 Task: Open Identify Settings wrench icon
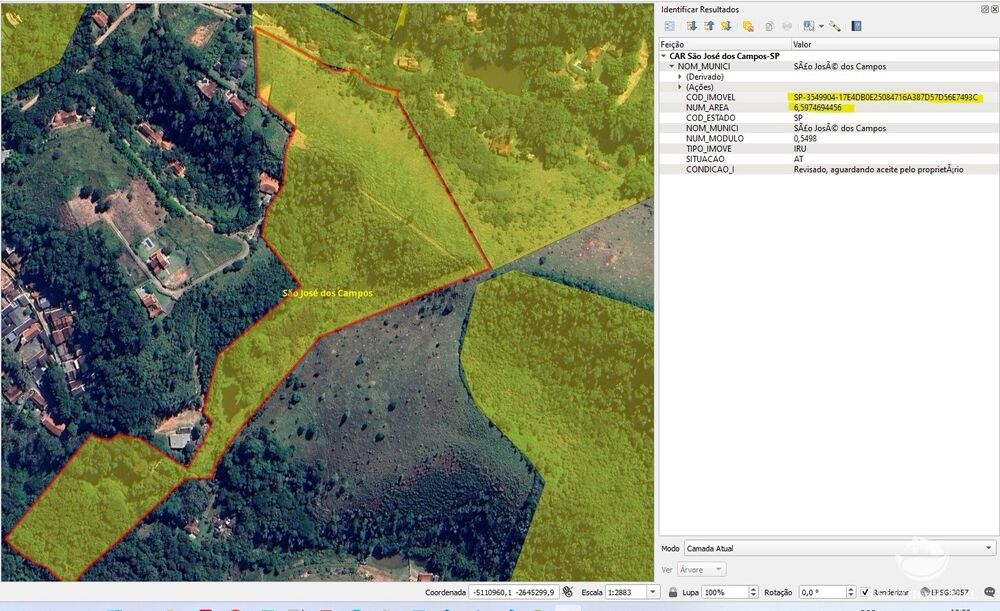834,26
